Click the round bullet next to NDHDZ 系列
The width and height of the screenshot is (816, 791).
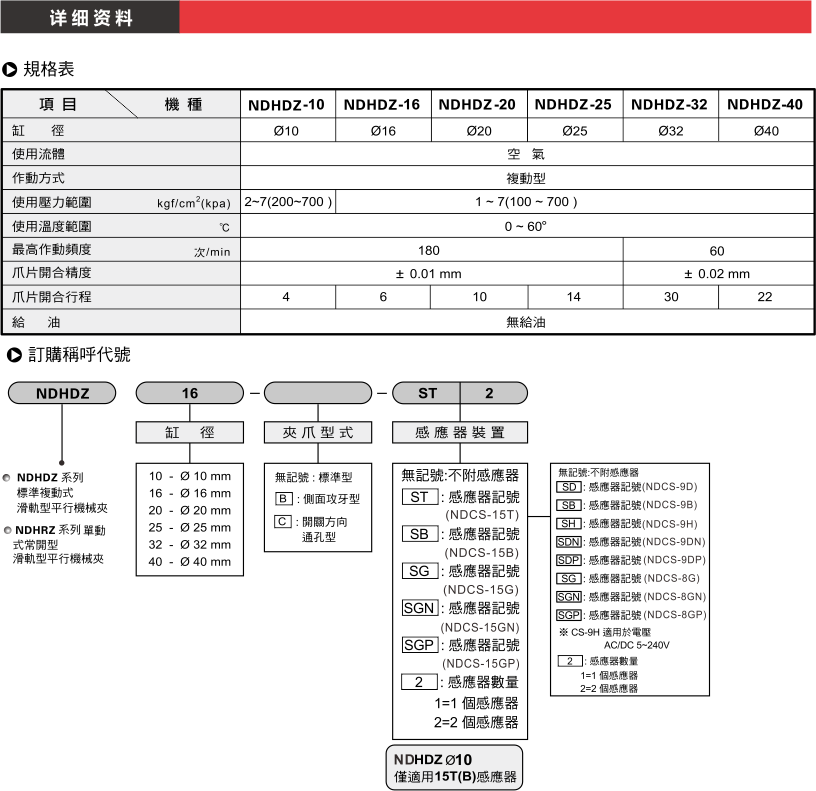(x=8, y=478)
